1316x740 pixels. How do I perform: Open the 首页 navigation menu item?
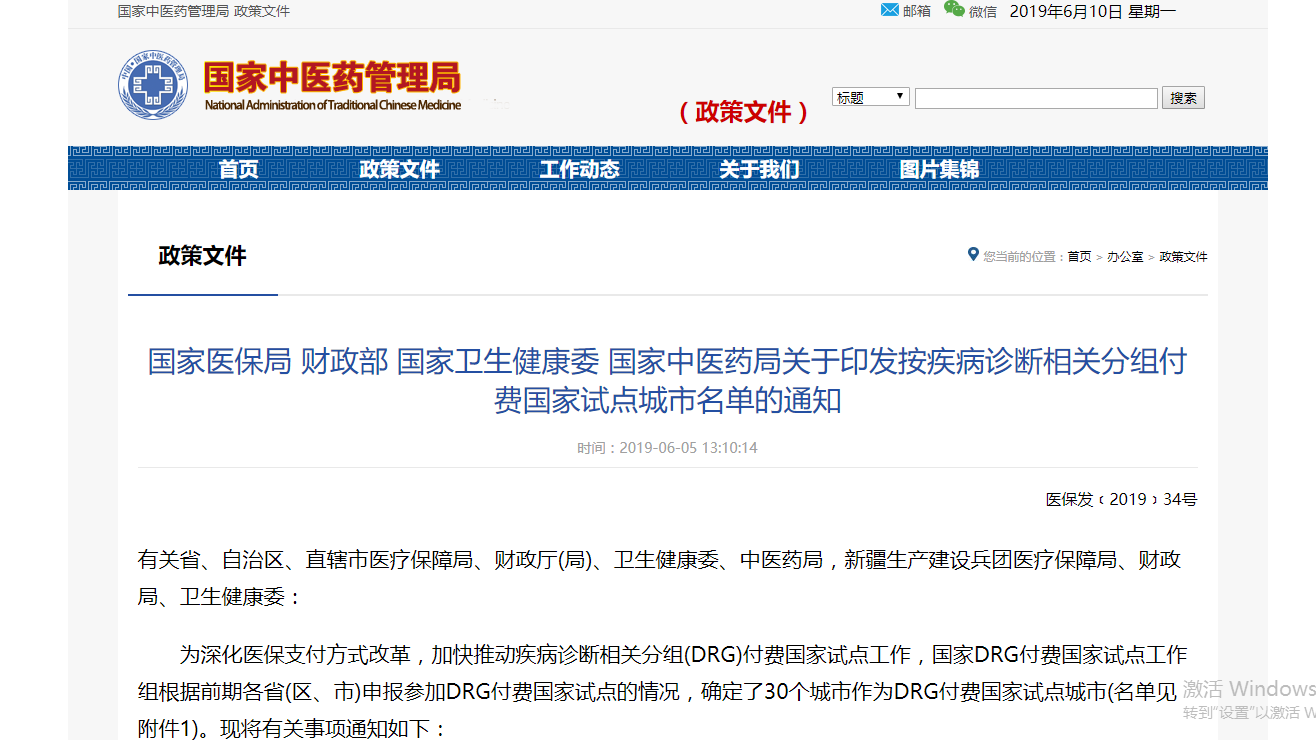(x=239, y=169)
